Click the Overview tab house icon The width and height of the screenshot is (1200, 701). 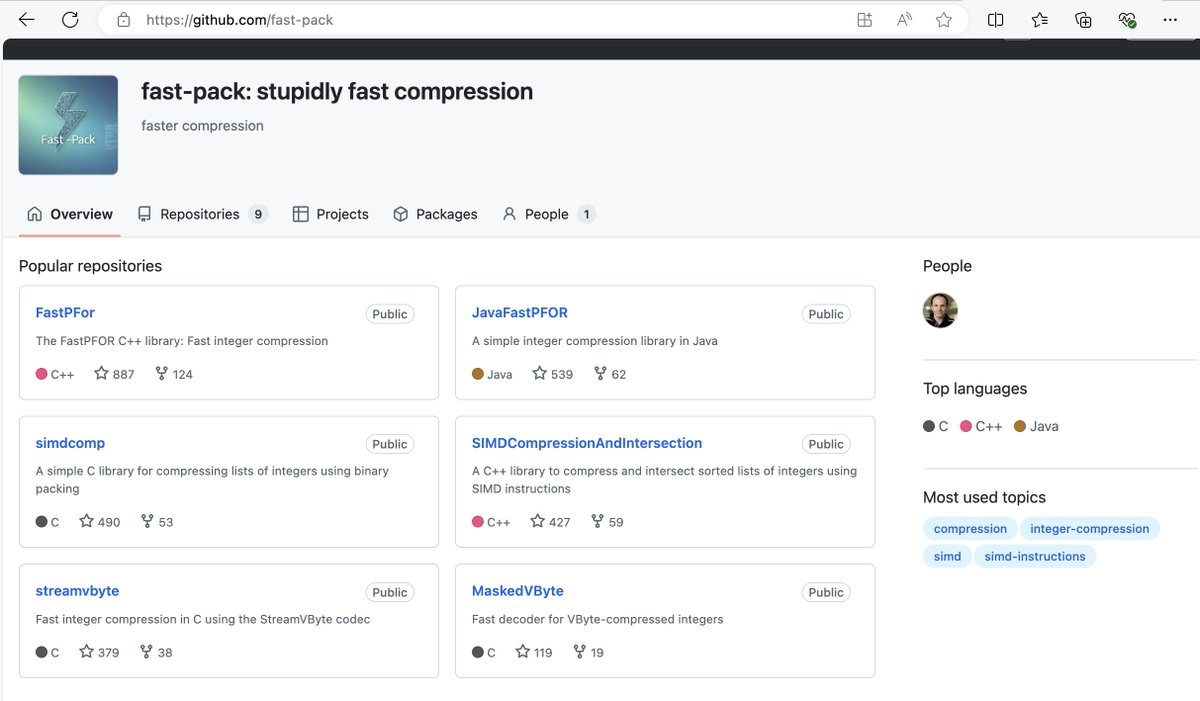[x=33, y=213]
